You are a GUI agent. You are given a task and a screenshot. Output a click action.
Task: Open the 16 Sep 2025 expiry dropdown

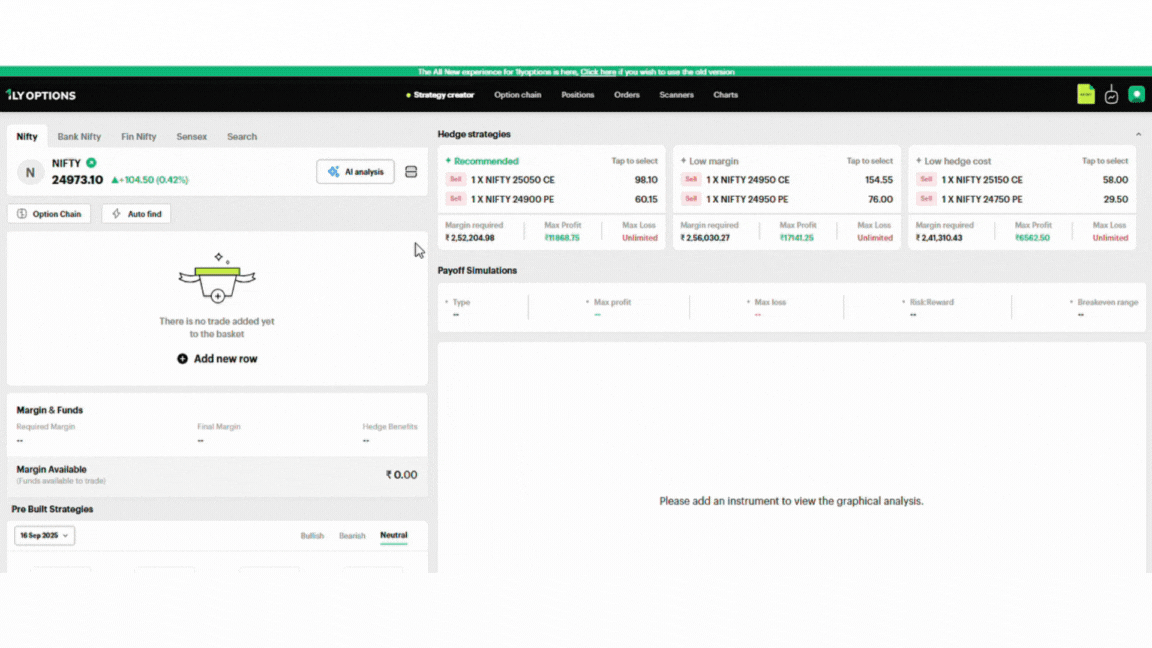click(45, 536)
